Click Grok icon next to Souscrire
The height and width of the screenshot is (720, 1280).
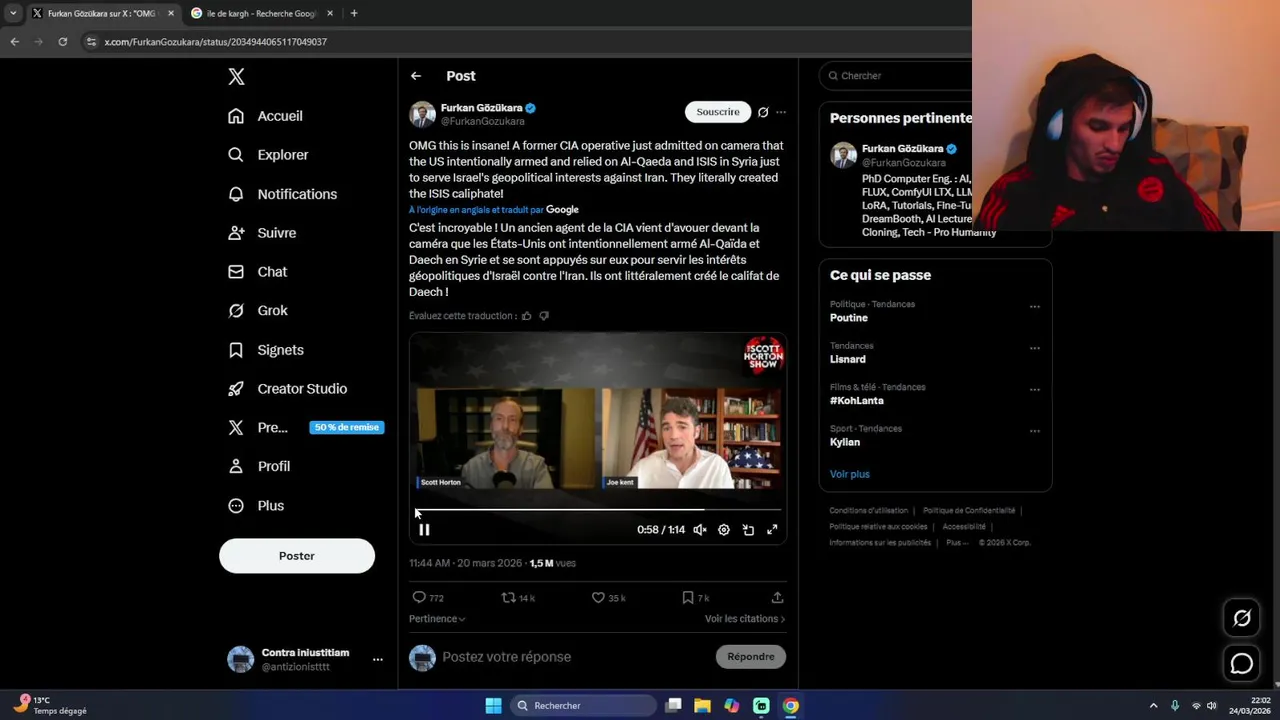[763, 112]
